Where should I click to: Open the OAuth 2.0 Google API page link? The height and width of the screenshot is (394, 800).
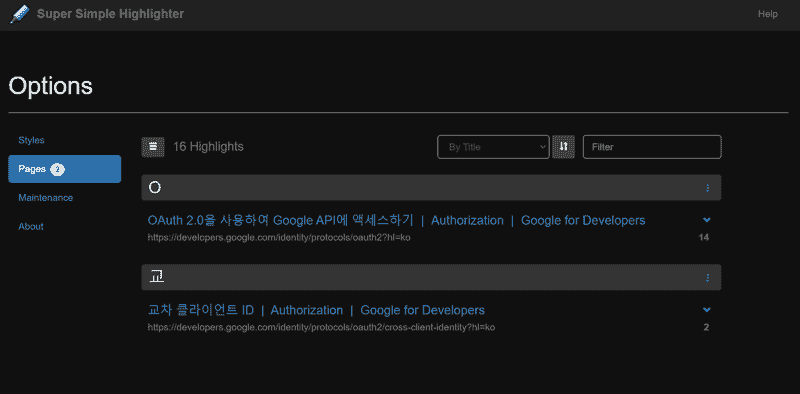click(x=396, y=220)
